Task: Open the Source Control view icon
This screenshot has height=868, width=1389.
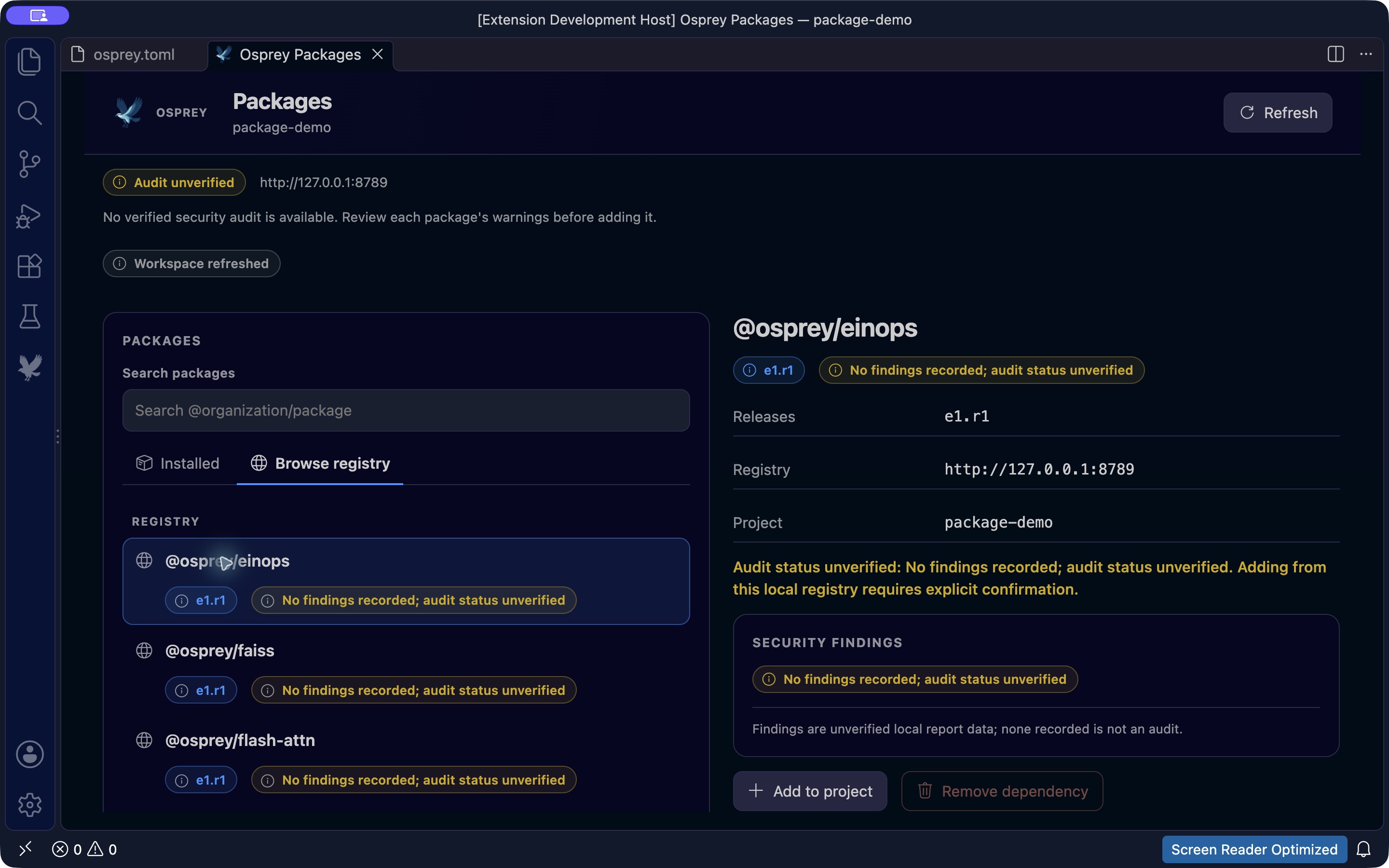Action: (29, 163)
